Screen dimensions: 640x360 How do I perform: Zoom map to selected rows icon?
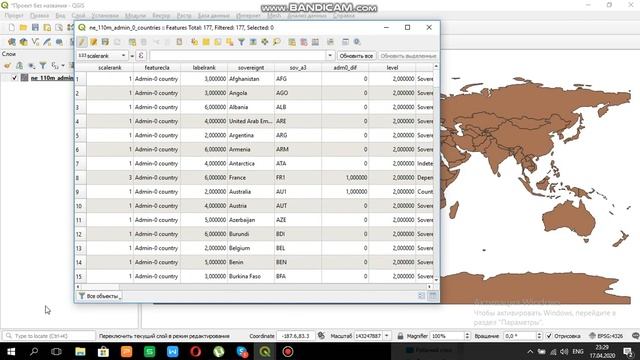point(277,42)
